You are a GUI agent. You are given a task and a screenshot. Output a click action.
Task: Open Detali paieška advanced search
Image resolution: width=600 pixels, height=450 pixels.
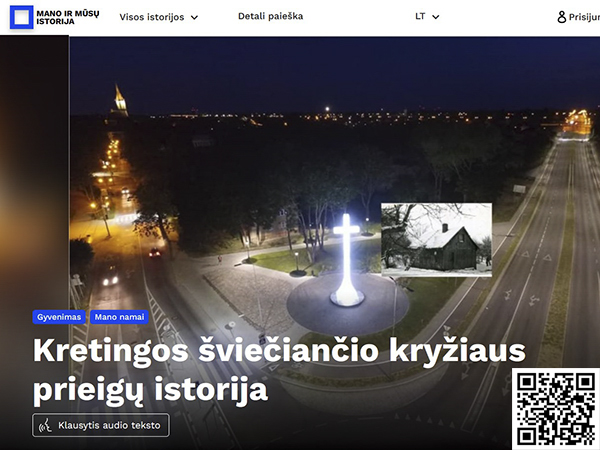(x=271, y=16)
